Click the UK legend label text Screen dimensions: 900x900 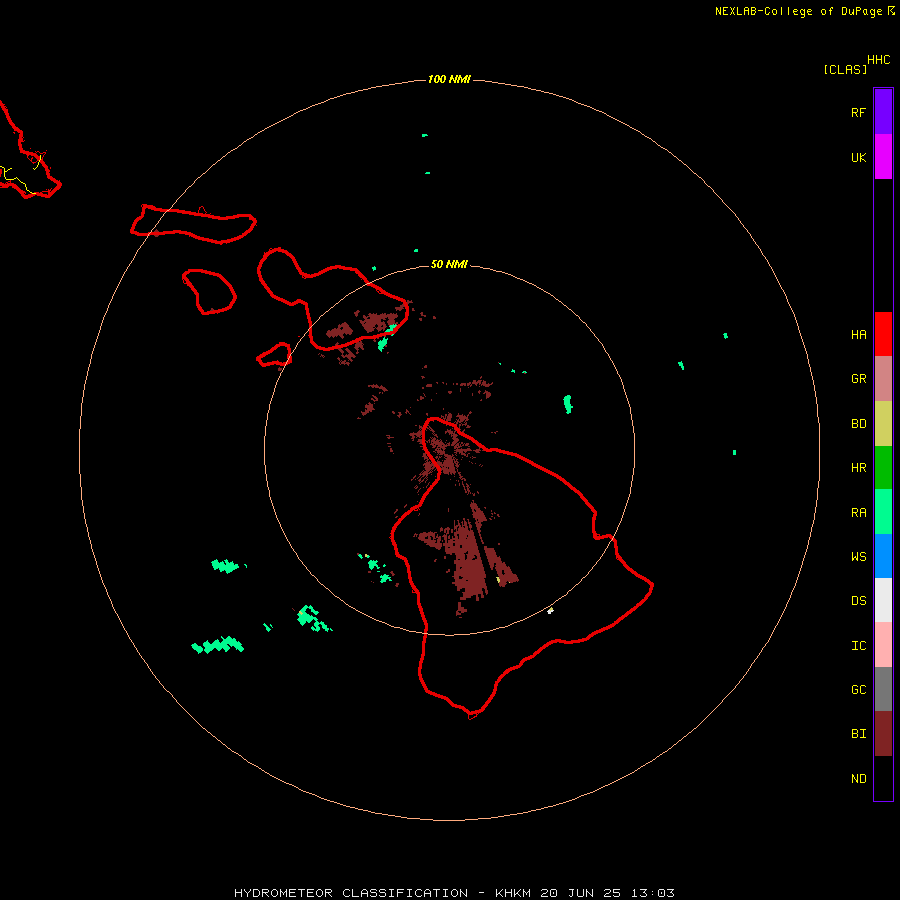pyautogui.click(x=858, y=157)
